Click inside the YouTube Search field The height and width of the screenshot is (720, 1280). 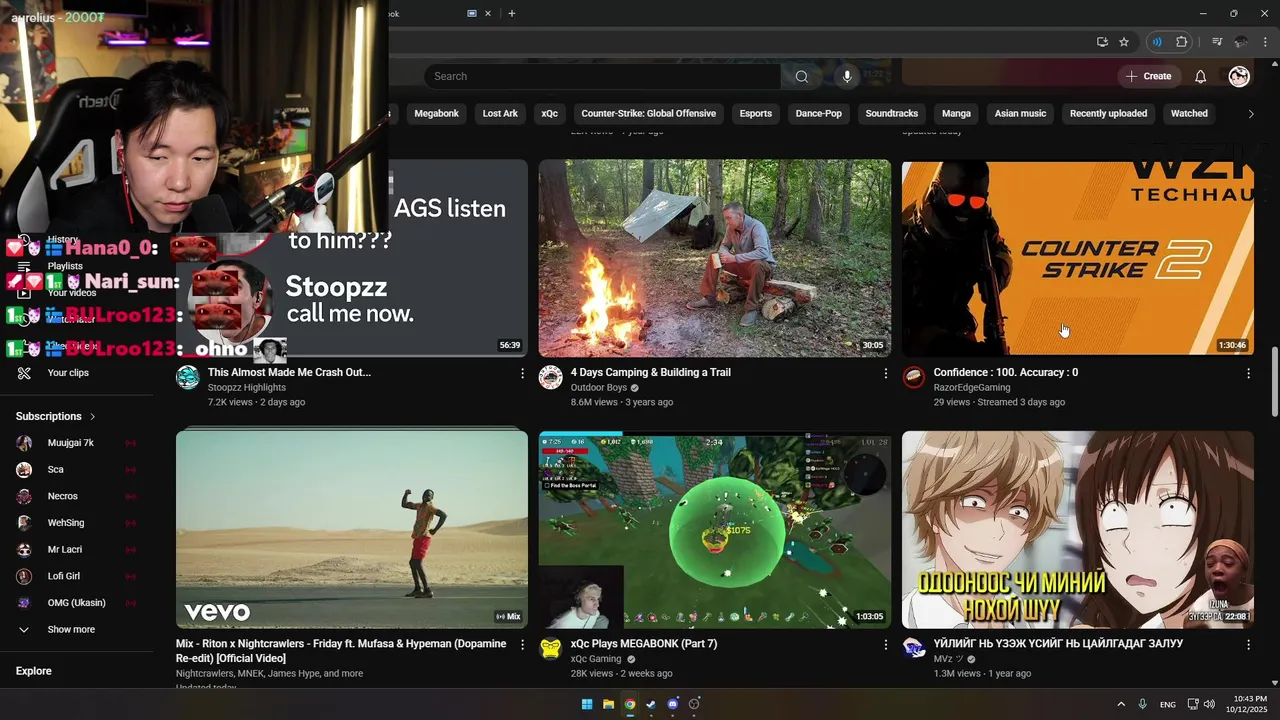[602, 76]
